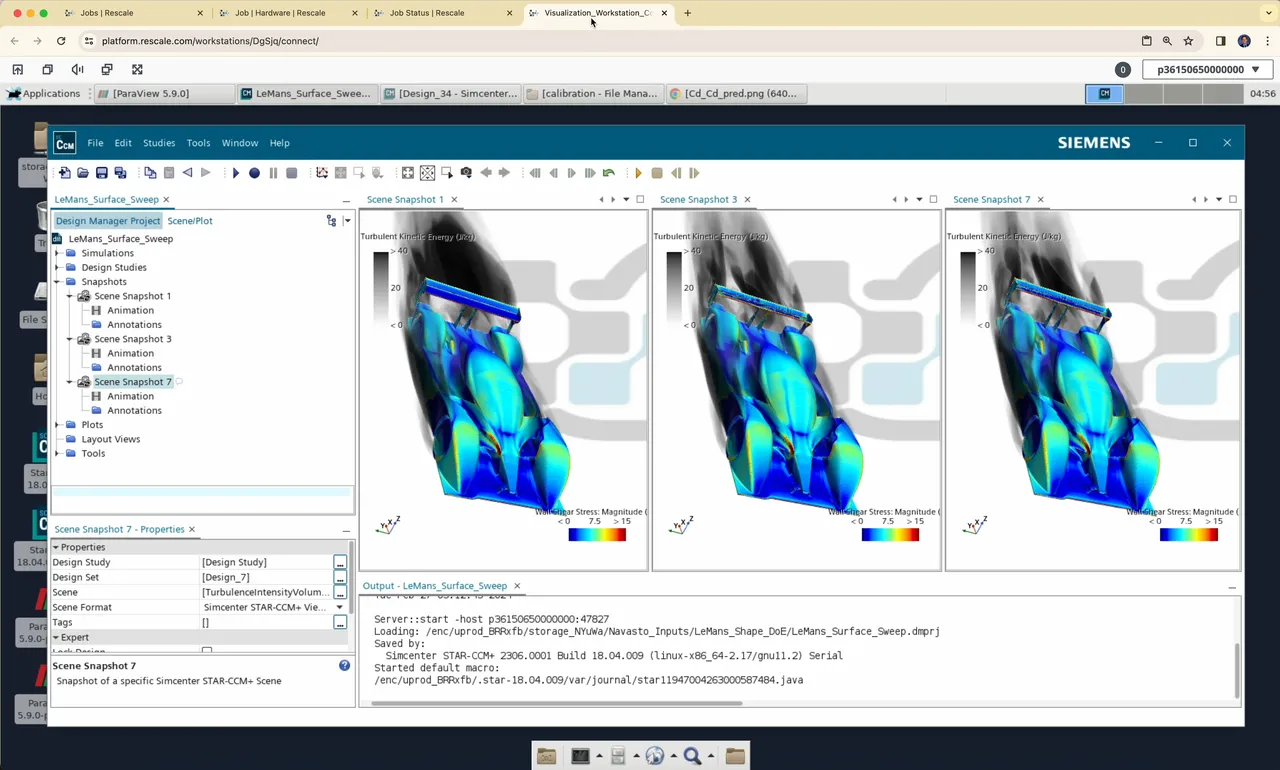1280x770 pixels.
Task: Open the Applications menu in the taskbar
Action: pos(43,93)
